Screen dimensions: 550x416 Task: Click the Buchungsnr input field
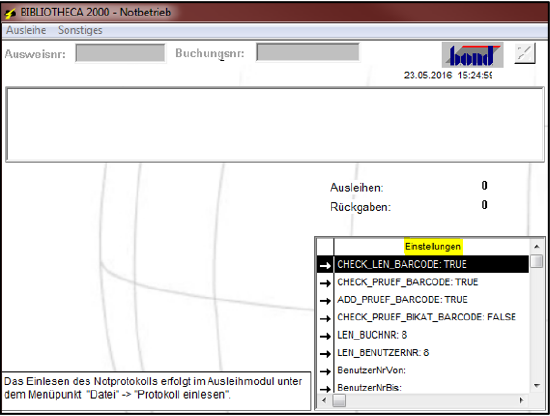tap(308, 52)
